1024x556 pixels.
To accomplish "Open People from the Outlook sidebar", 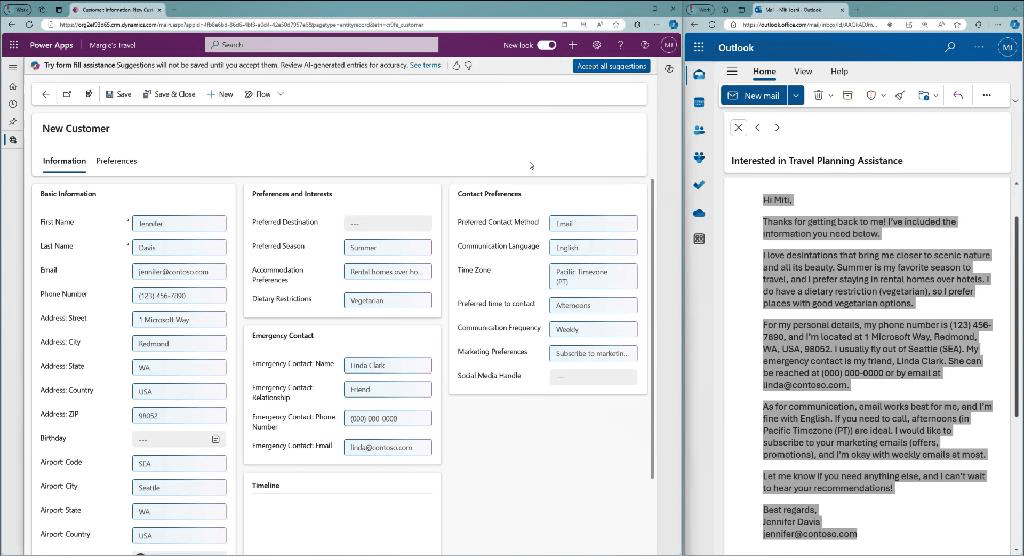I will click(x=699, y=129).
